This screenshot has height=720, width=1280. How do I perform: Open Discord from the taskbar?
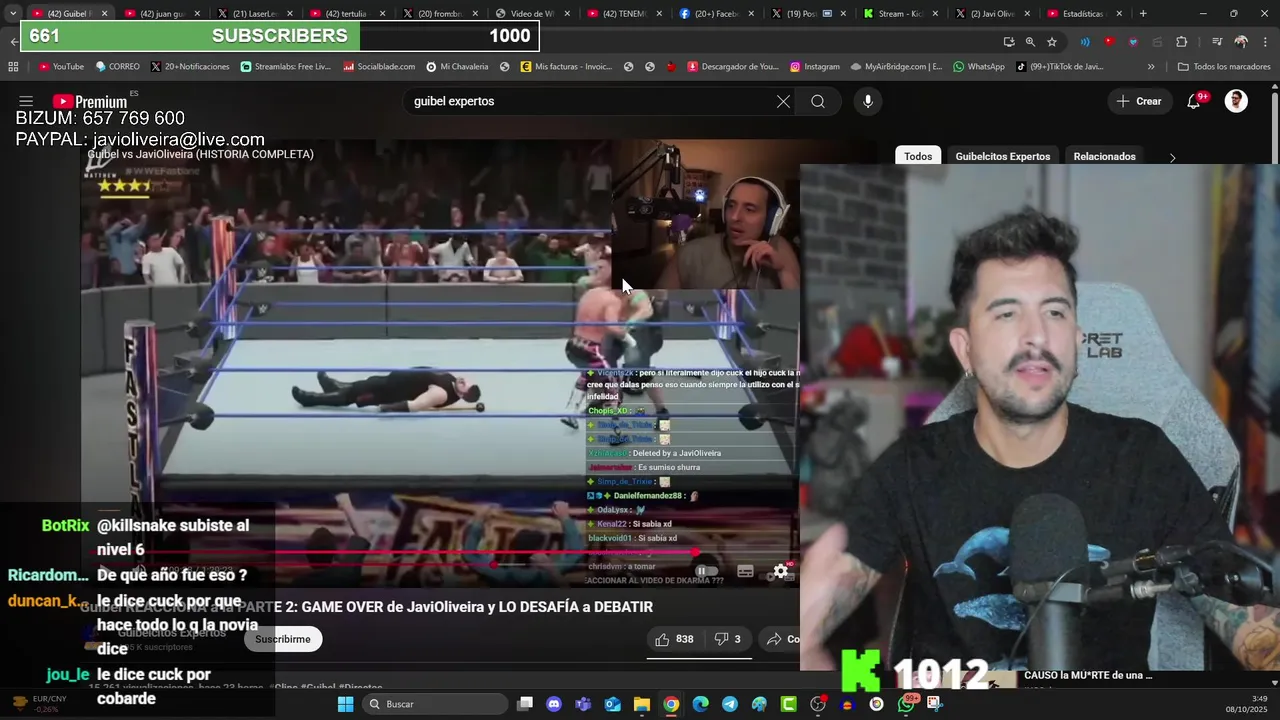(554, 704)
